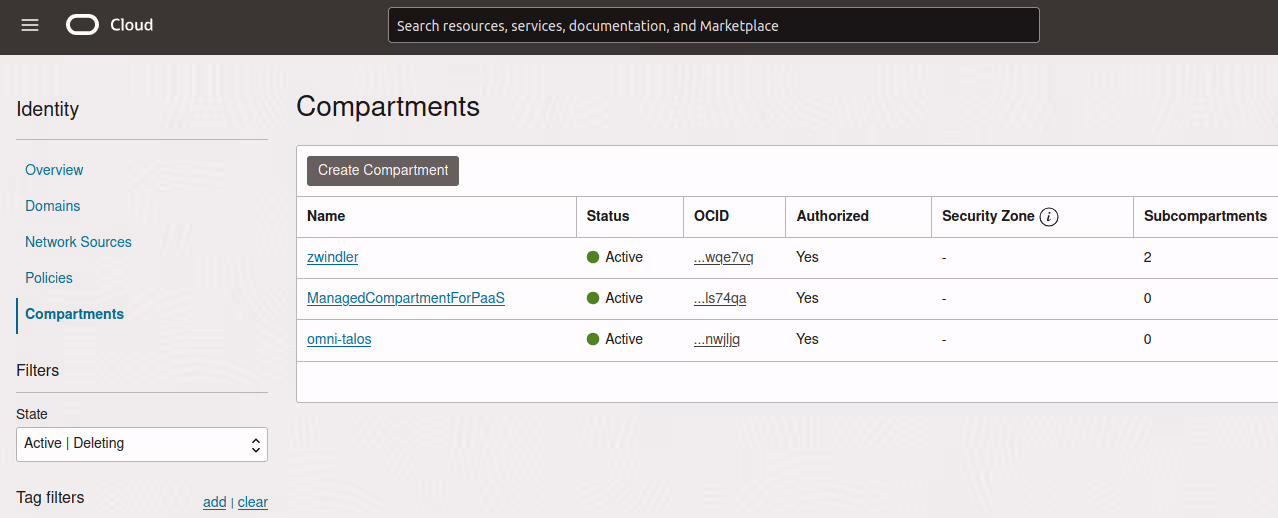Viewport: 1278px width, 518px height.
Task: Expand the State filter dropdown
Action: (142, 443)
